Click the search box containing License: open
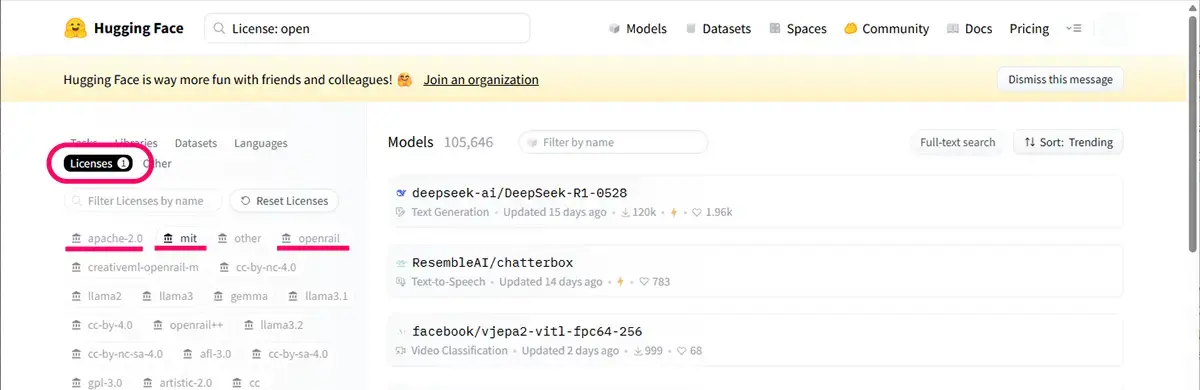Screen dimensions: 1200x390 tap(367, 28)
